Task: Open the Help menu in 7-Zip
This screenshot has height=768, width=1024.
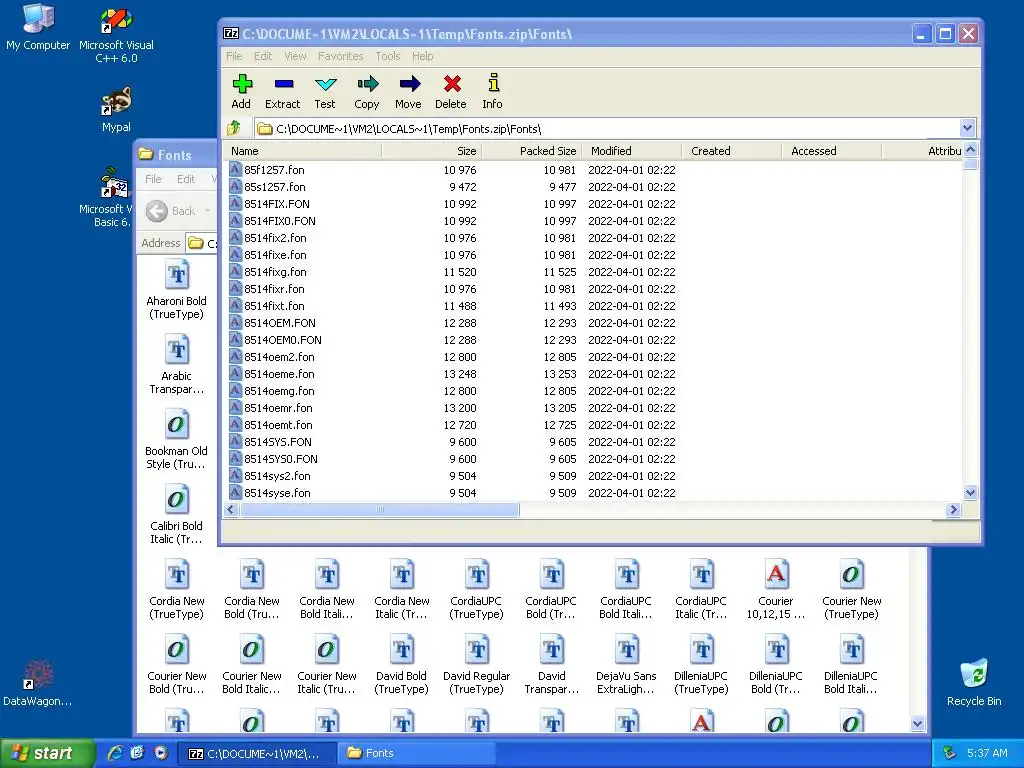Action: coord(423,56)
